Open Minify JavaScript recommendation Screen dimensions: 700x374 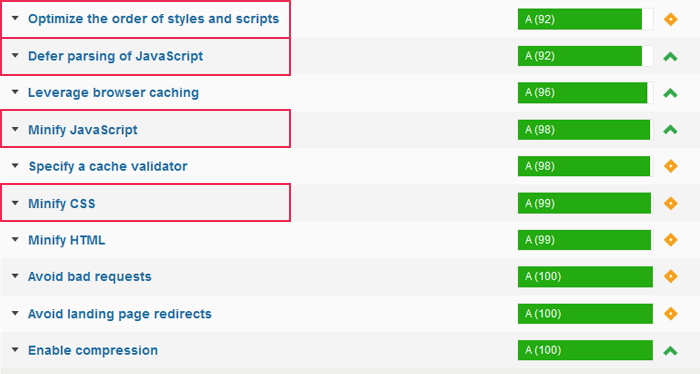pos(83,130)
